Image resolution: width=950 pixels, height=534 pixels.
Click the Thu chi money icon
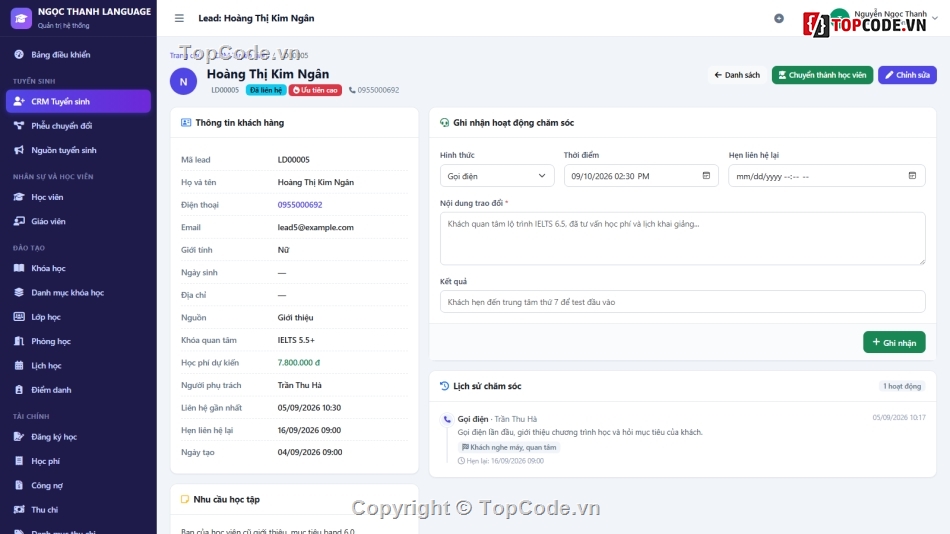(x=19, y=509)
